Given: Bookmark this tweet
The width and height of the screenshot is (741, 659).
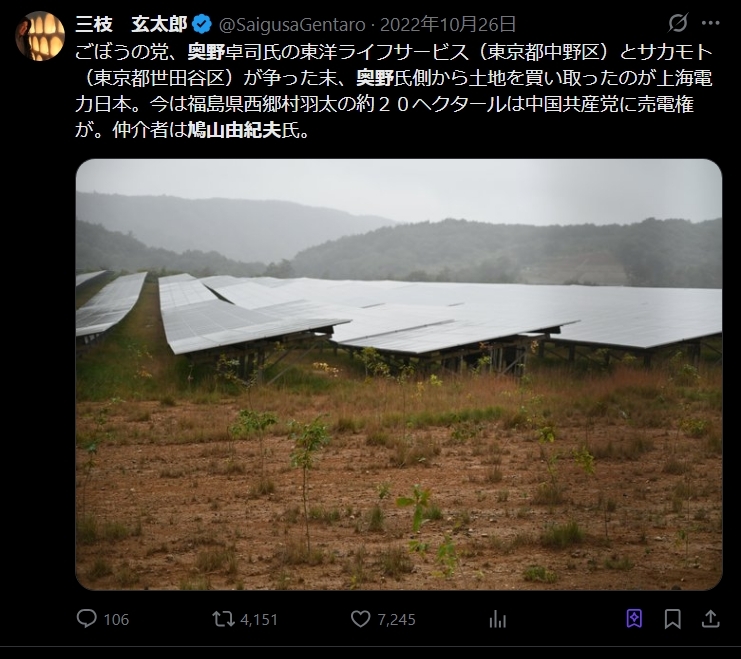Looking at the screenshot, I should 672,619.
